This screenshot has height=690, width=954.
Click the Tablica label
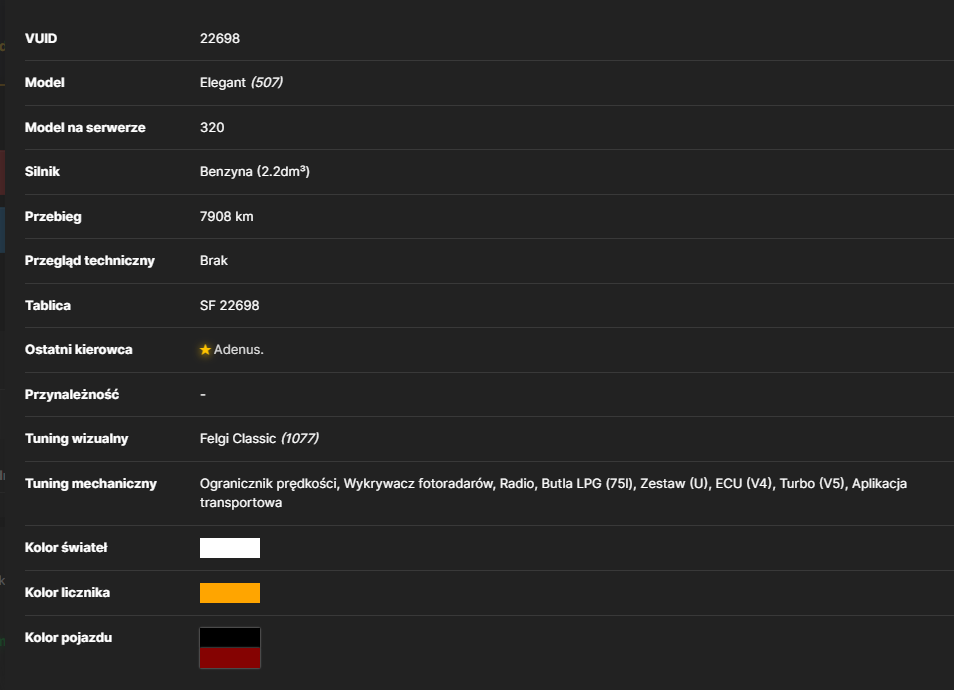pos(47,305)
